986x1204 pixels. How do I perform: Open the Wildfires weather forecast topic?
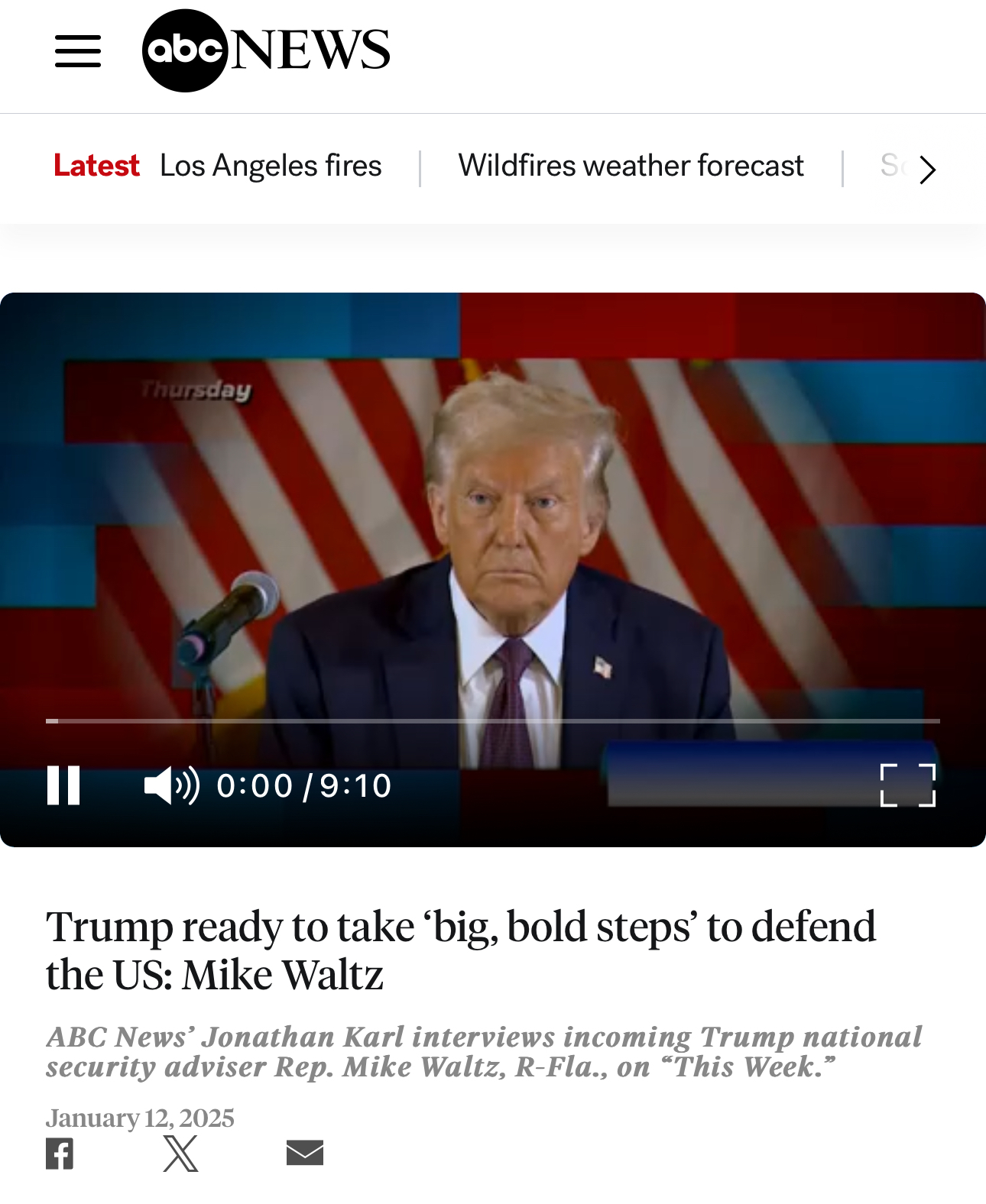631,166
